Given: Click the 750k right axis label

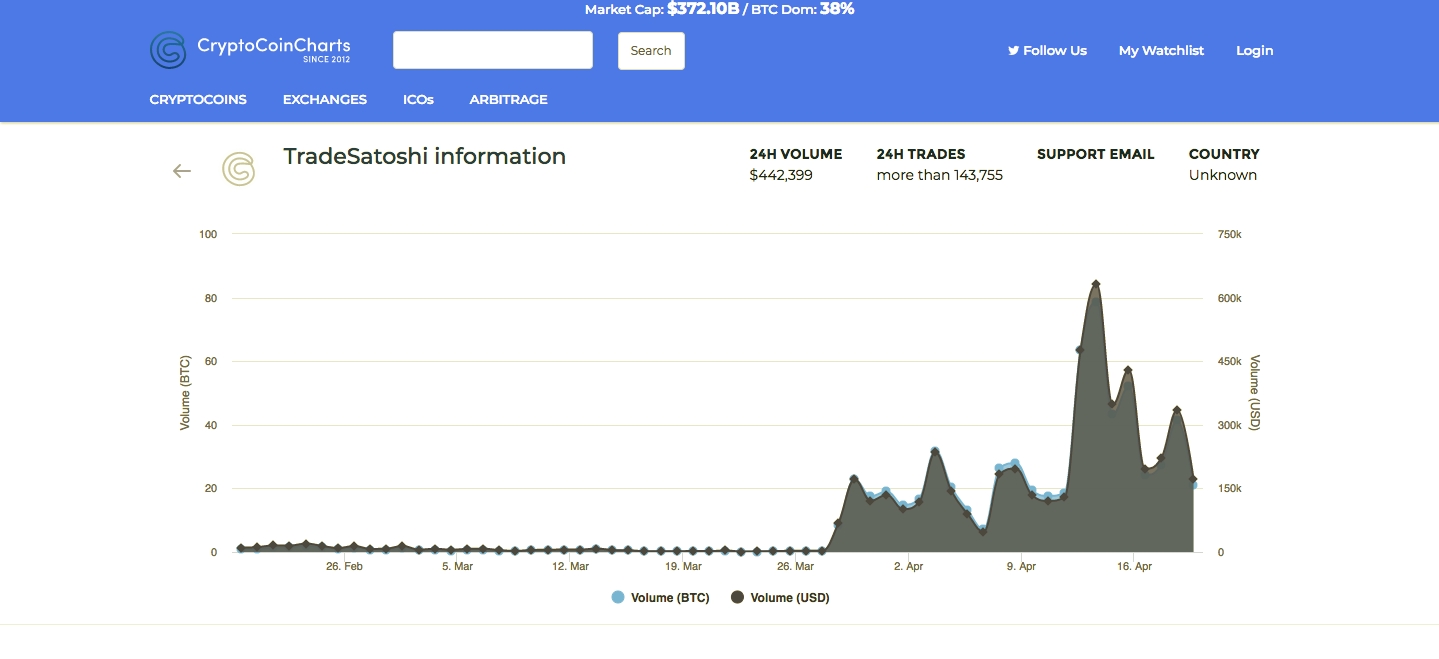Looking at the screenshot, I should [x=1229, y=234].
